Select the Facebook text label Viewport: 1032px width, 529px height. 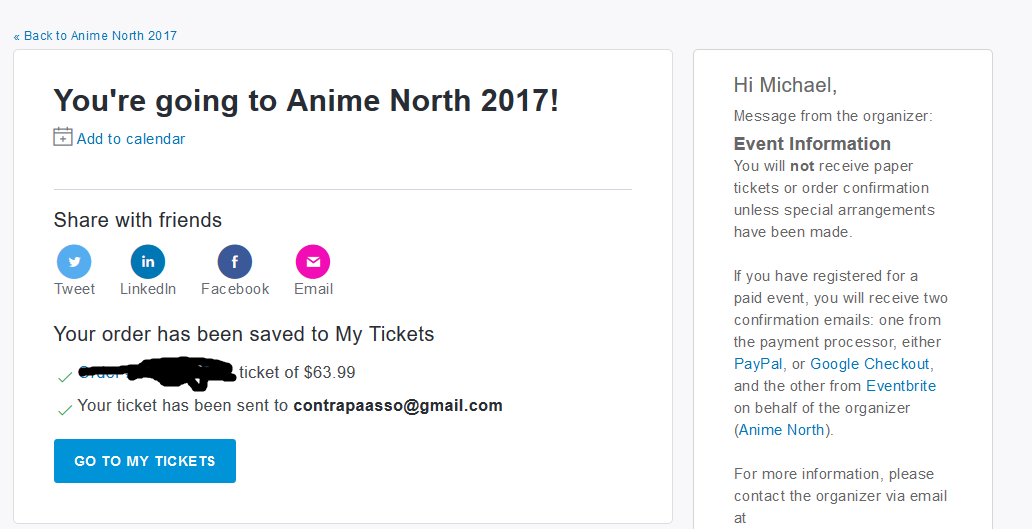click(x=235, y=289)
